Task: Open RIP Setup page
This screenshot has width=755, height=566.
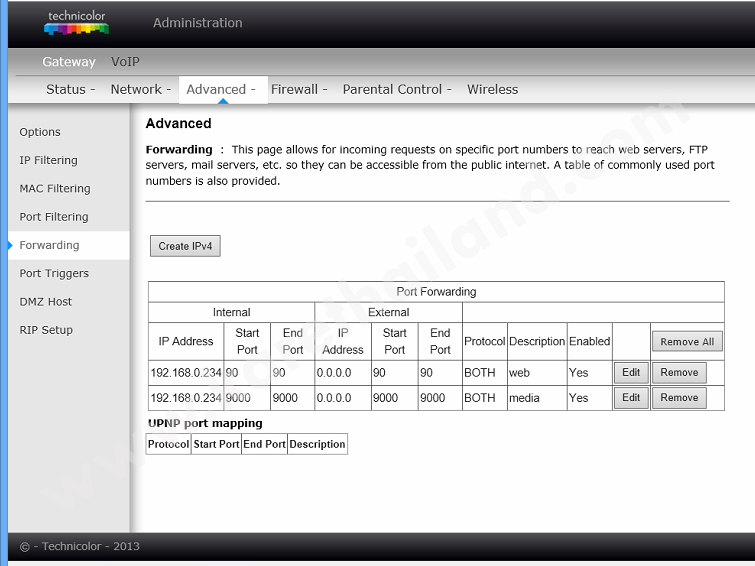Action: click(46, 330)
